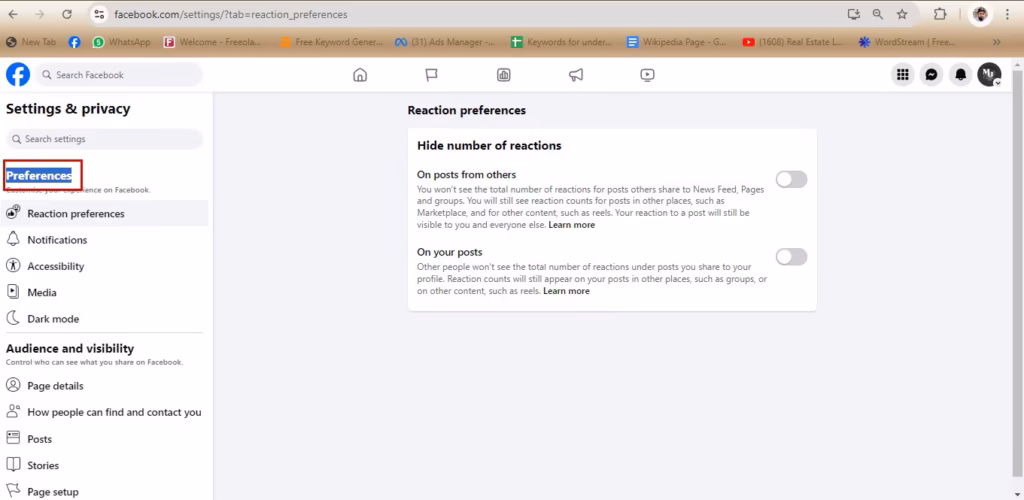The height and width of the screenshot is (500, 1024).
Task: Open the Keywords for under... bookmark
Action: (x=562, y=42)
